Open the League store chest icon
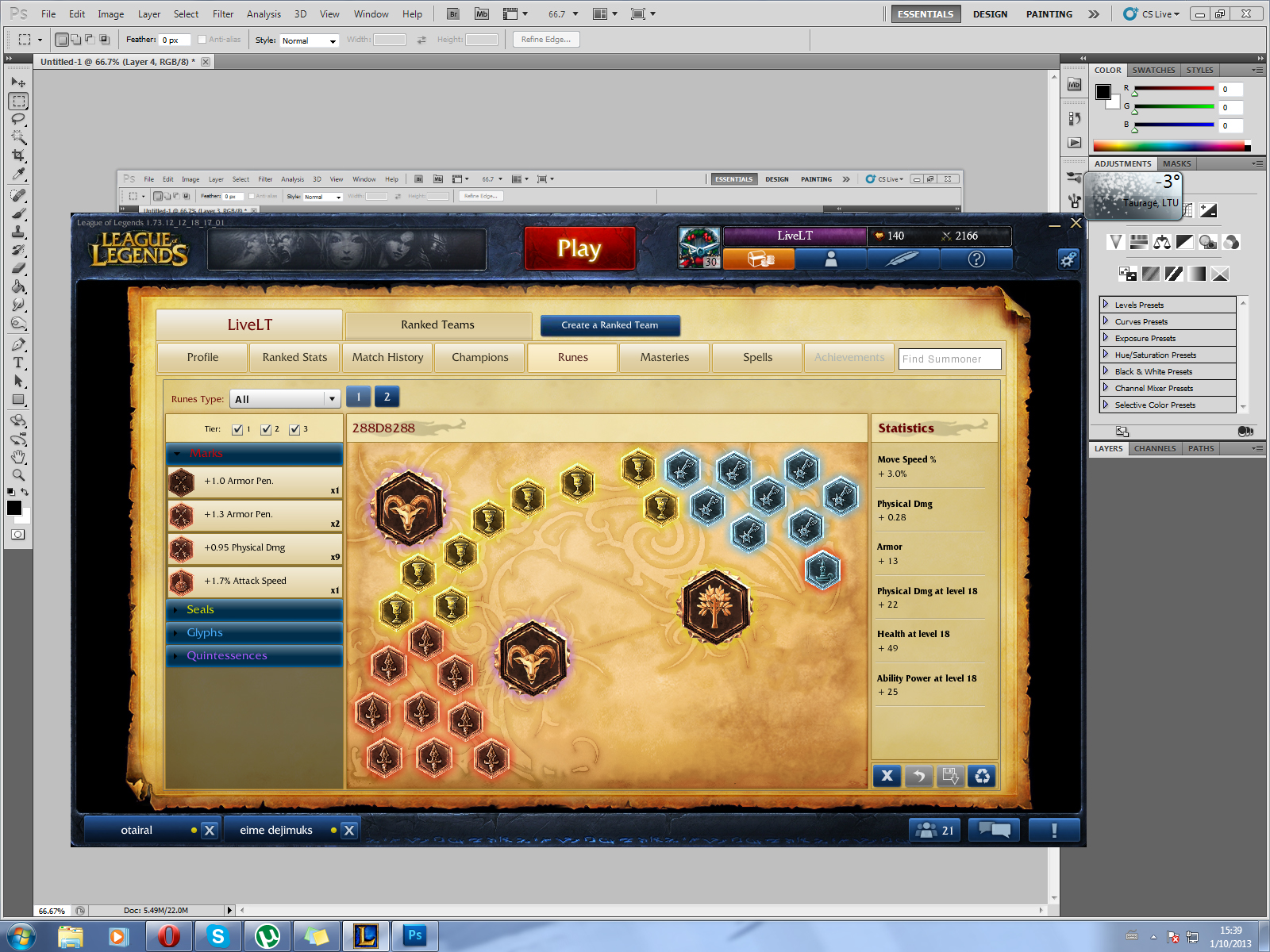 (759, 259)
